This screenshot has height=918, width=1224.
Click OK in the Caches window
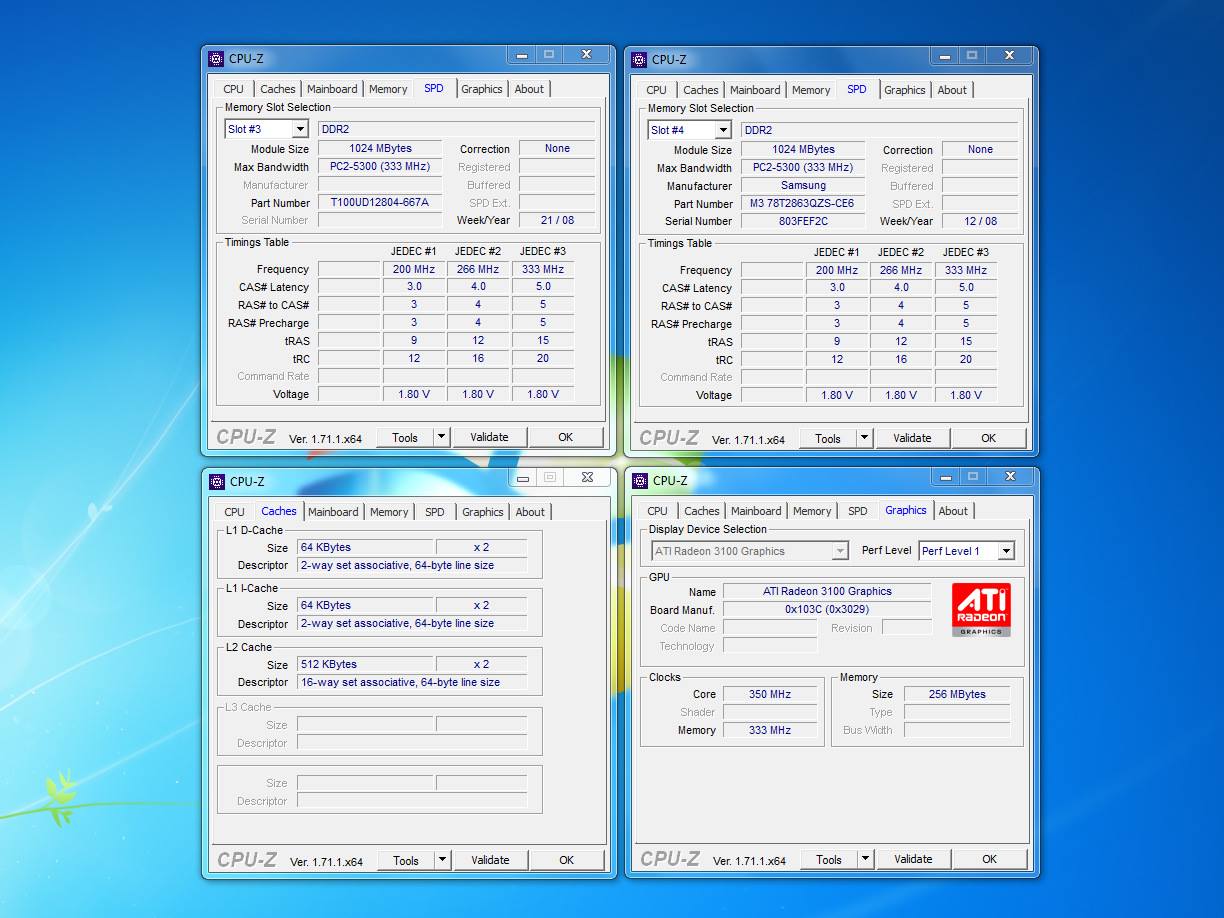pos(567,860)
